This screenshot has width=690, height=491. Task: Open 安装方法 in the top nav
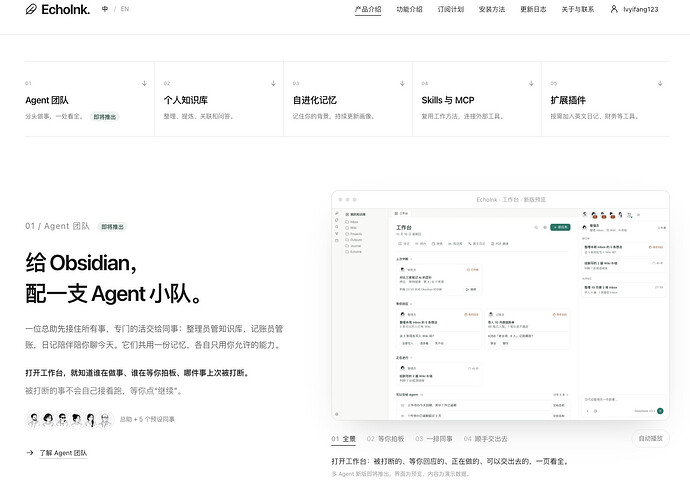click(492, 9)
